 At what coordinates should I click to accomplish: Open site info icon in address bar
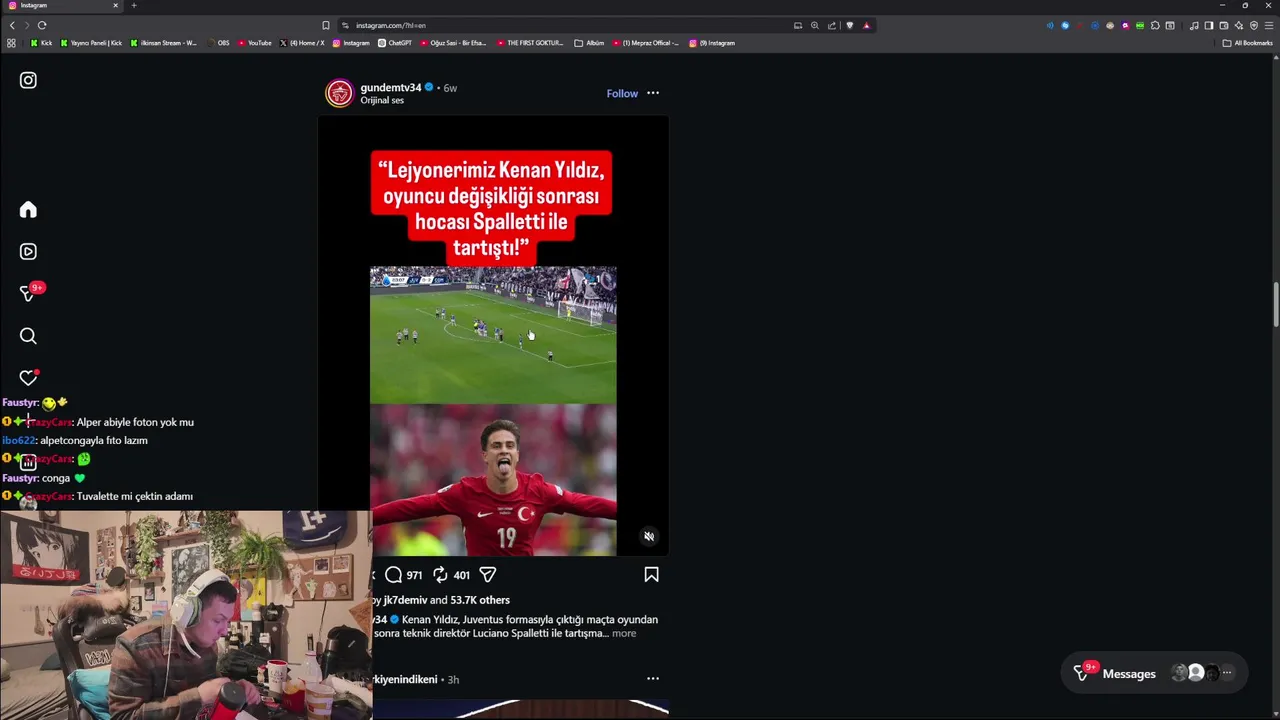click(345, 25)
